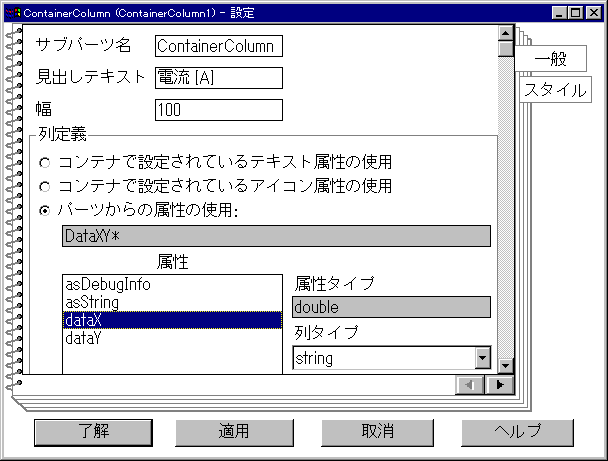Click the 幅 input field with 100

point(219,110)
